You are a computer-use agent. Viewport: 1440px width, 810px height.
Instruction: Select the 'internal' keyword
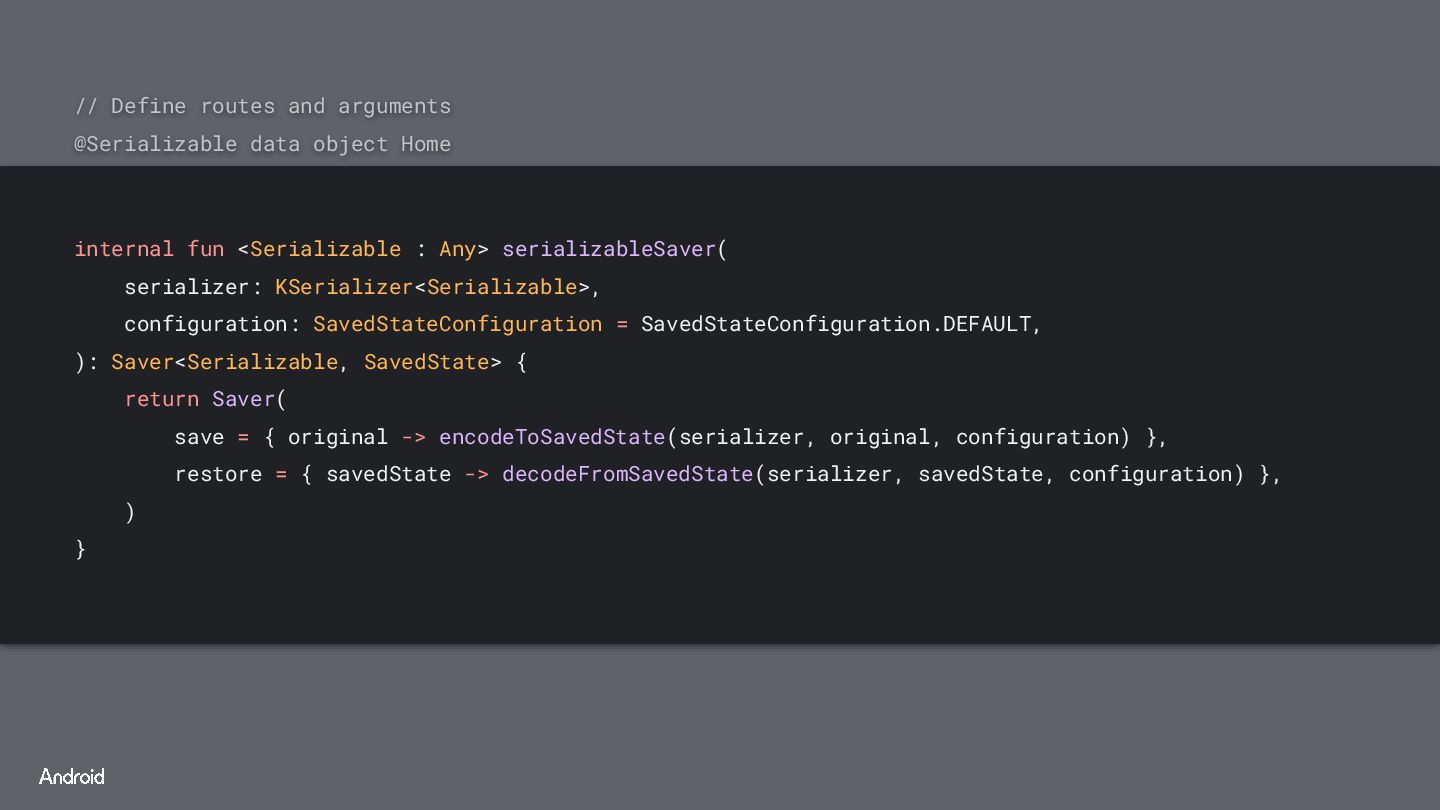point(124,249)
